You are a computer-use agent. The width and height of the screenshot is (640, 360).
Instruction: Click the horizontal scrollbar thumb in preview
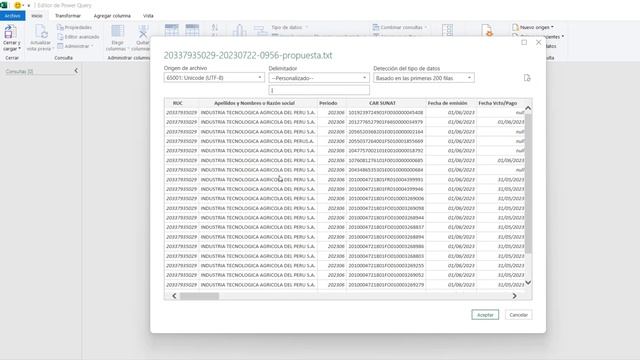coord(199,296)
